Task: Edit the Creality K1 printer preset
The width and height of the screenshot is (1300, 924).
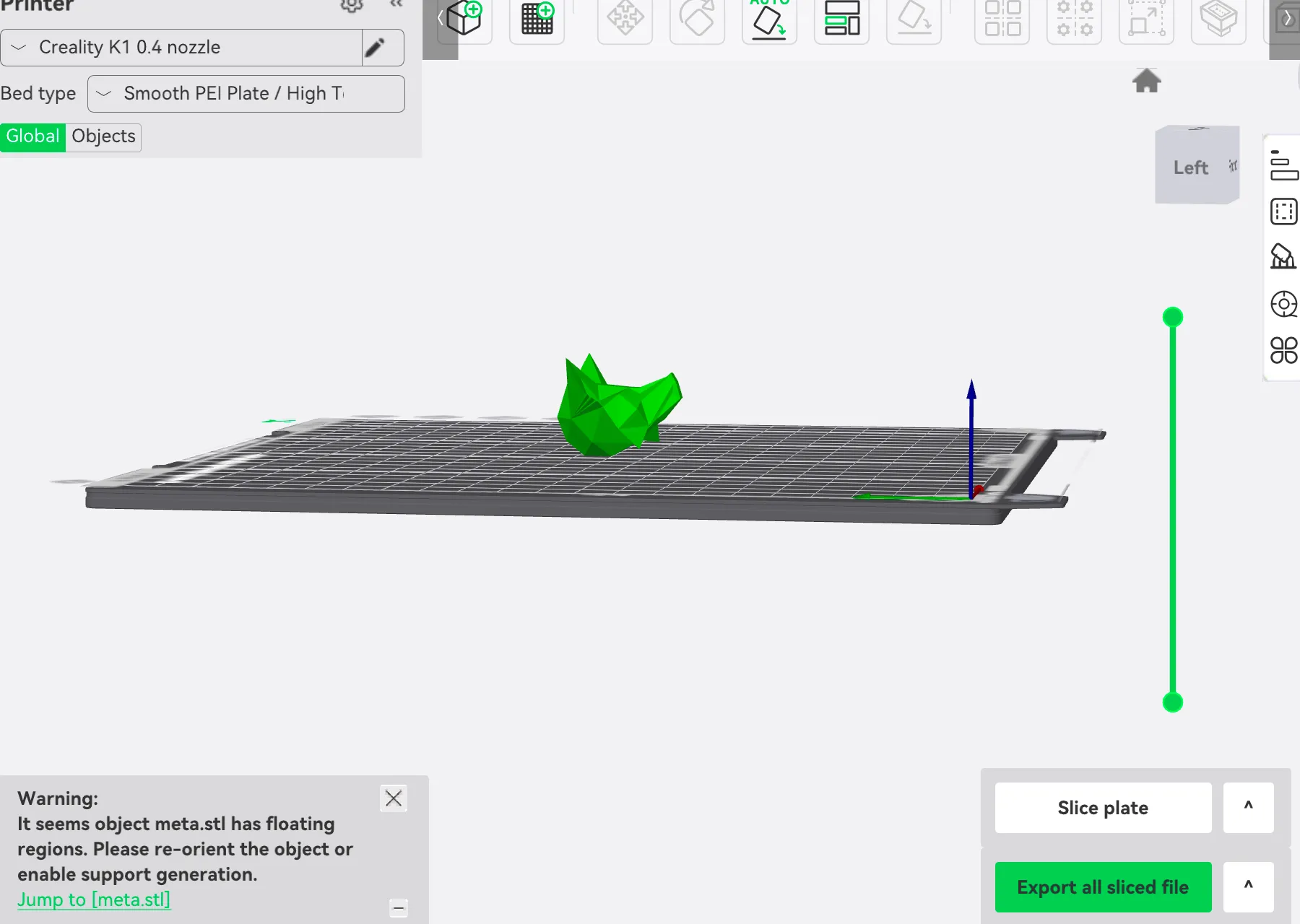Action: click(x=375, y=48)
